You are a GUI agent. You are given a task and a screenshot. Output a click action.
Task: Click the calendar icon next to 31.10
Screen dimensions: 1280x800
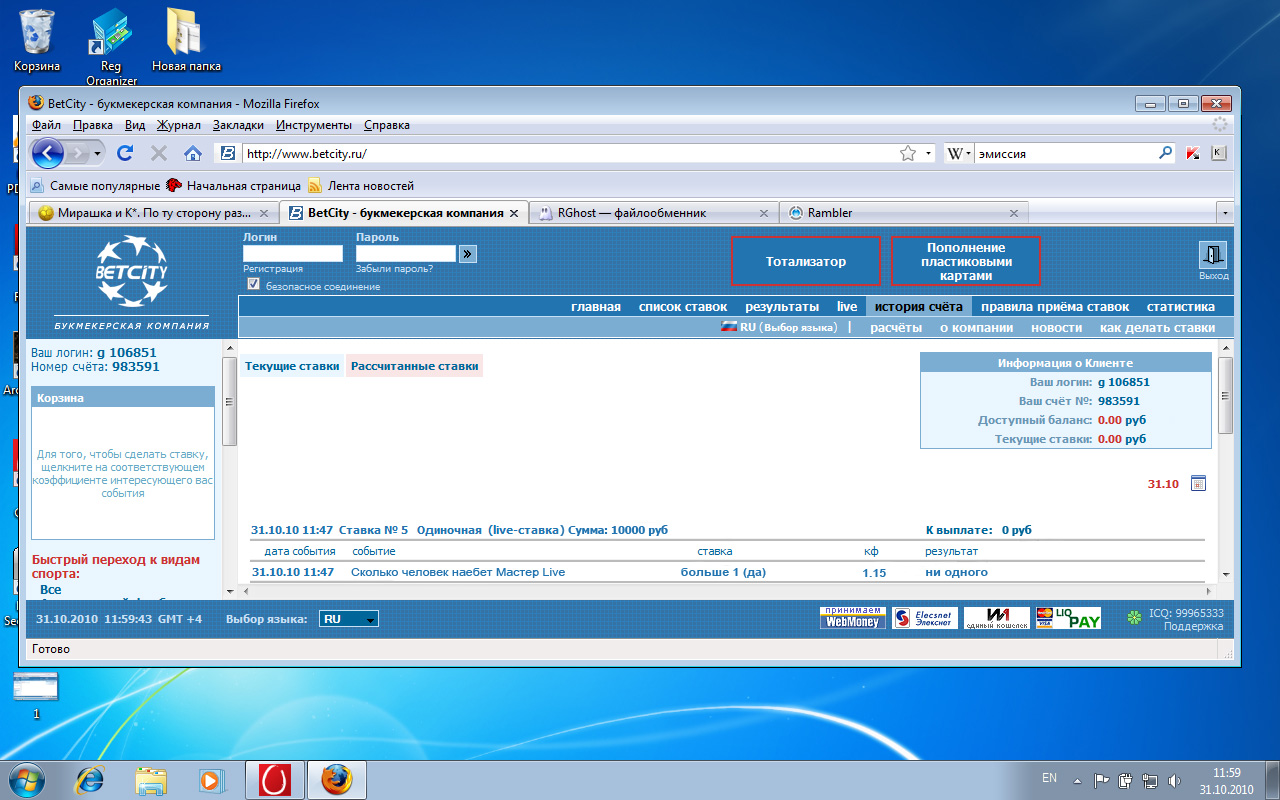[x=1199, y=484]
